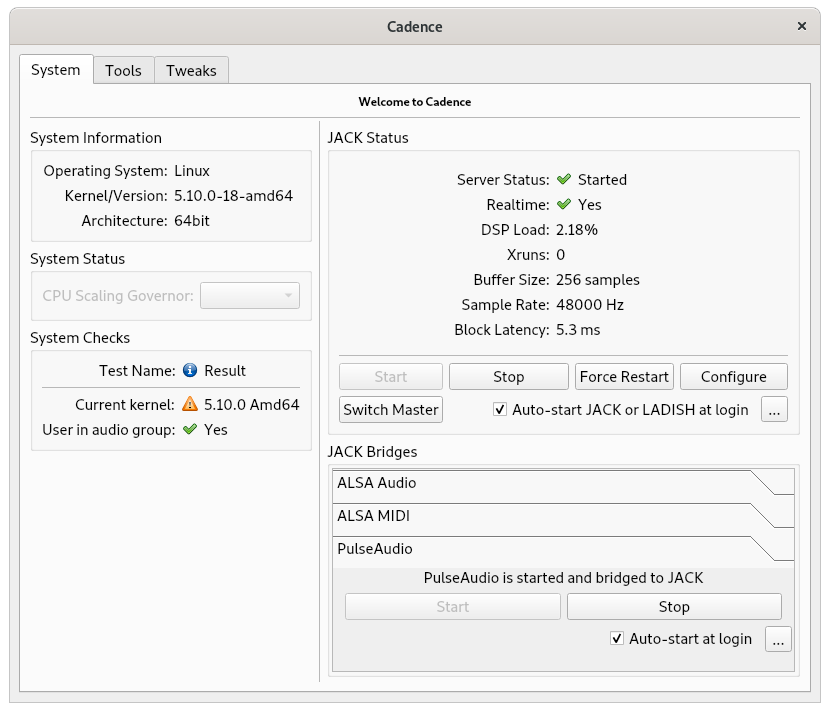
Task: Click the 5.10.0 Amd64 kernel check result
Action: click(251, 404)
